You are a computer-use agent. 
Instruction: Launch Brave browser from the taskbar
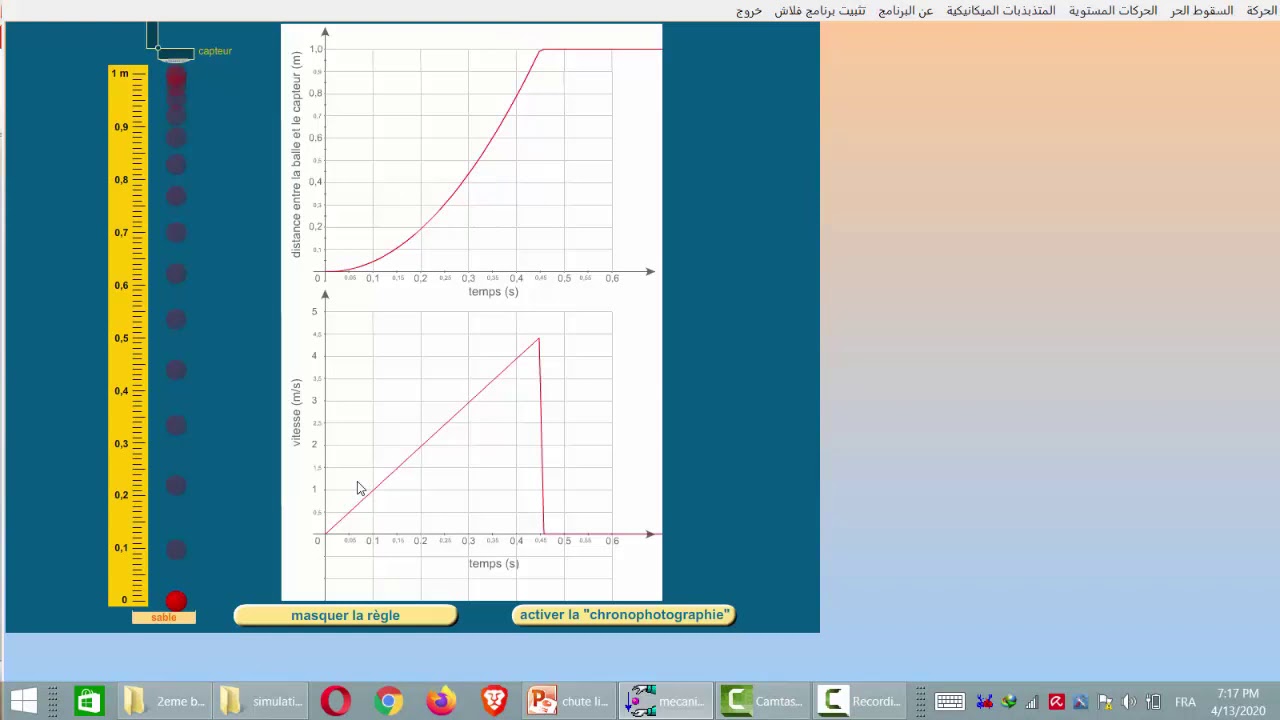click(494, 701)
